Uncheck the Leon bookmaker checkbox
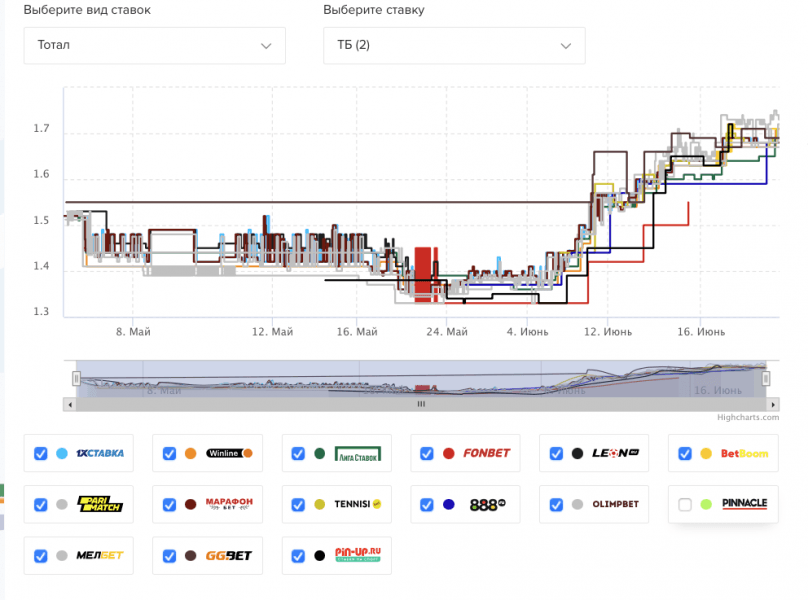The image size is (808, 600). 556,453
